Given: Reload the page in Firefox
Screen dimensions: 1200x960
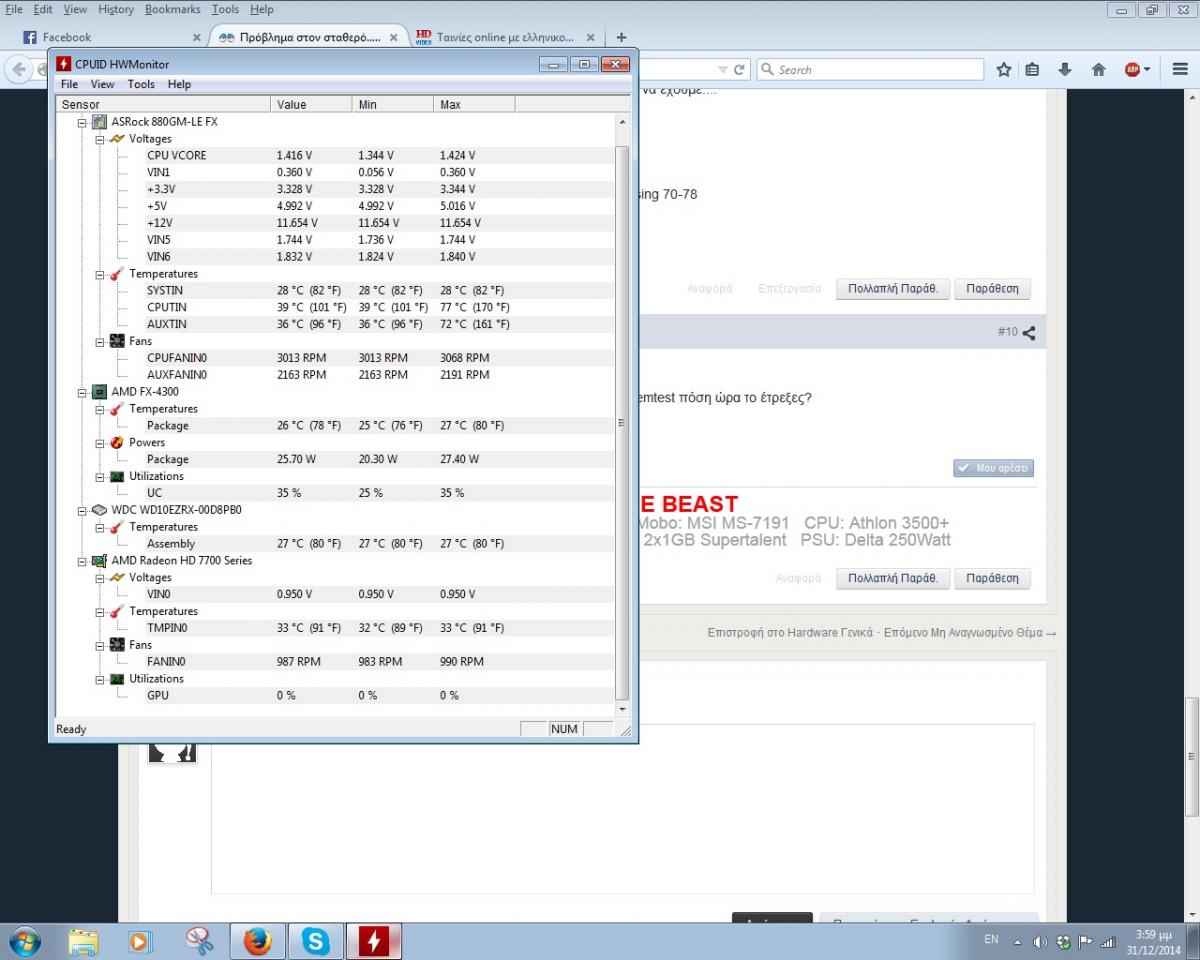Looking at the screenshot, I should coord(740,69).
